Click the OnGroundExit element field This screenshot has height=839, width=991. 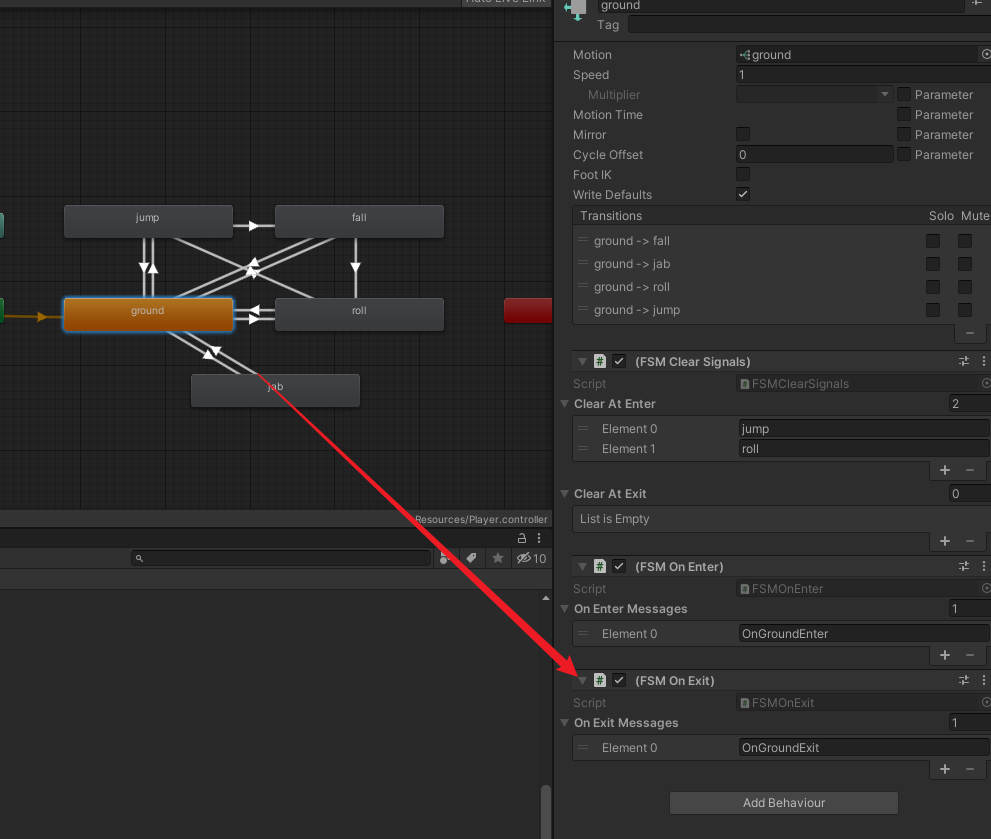pyautogui.click(x=863, y=747)
